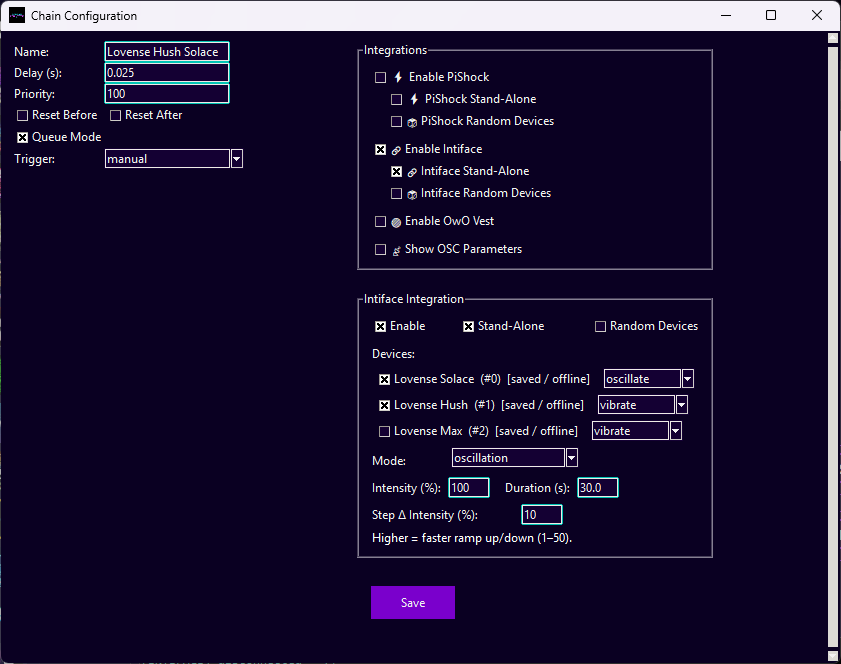Tick the PiShock Random Devices checkbox
841x664 pixels.
click(396, 122)
